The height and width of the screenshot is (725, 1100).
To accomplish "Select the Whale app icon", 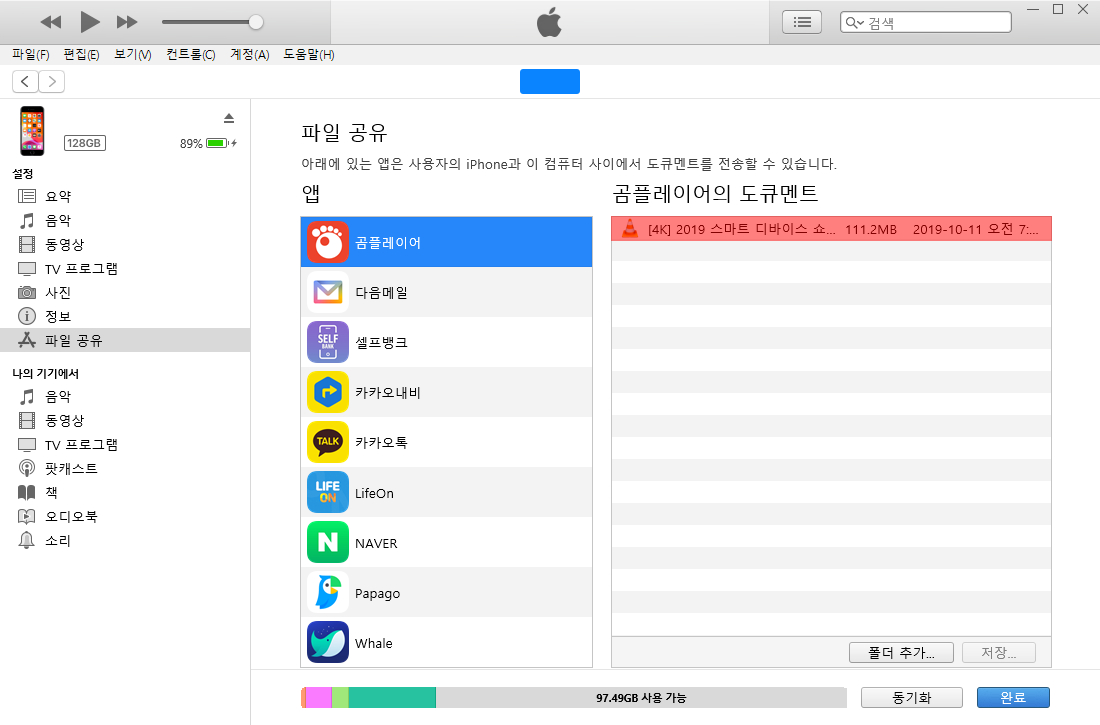I will [327, 642].
